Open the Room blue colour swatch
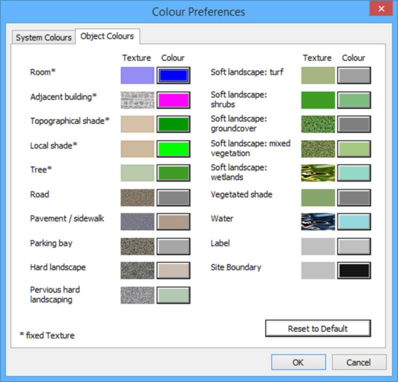This screenshot has width=398, height=382. click(173, 75)
